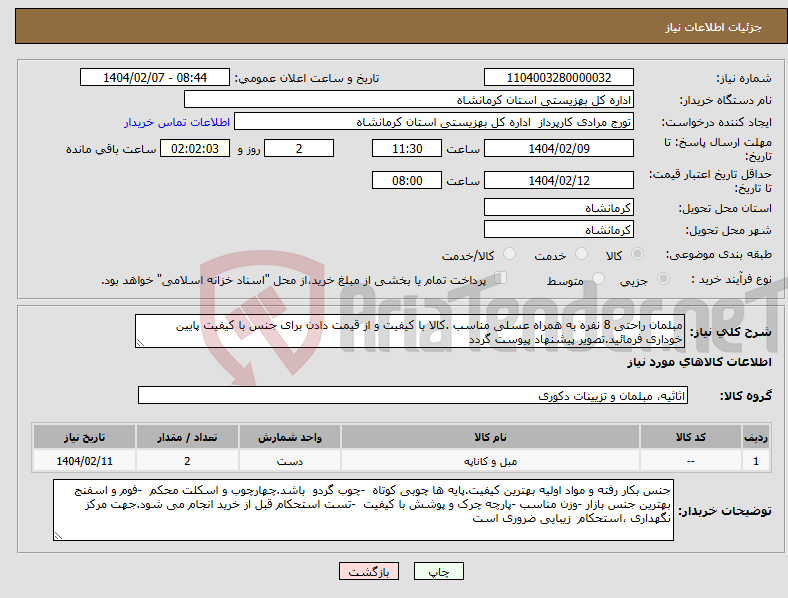Click the validity time field 08:00
Screen dimensions: 788x598
407,180
